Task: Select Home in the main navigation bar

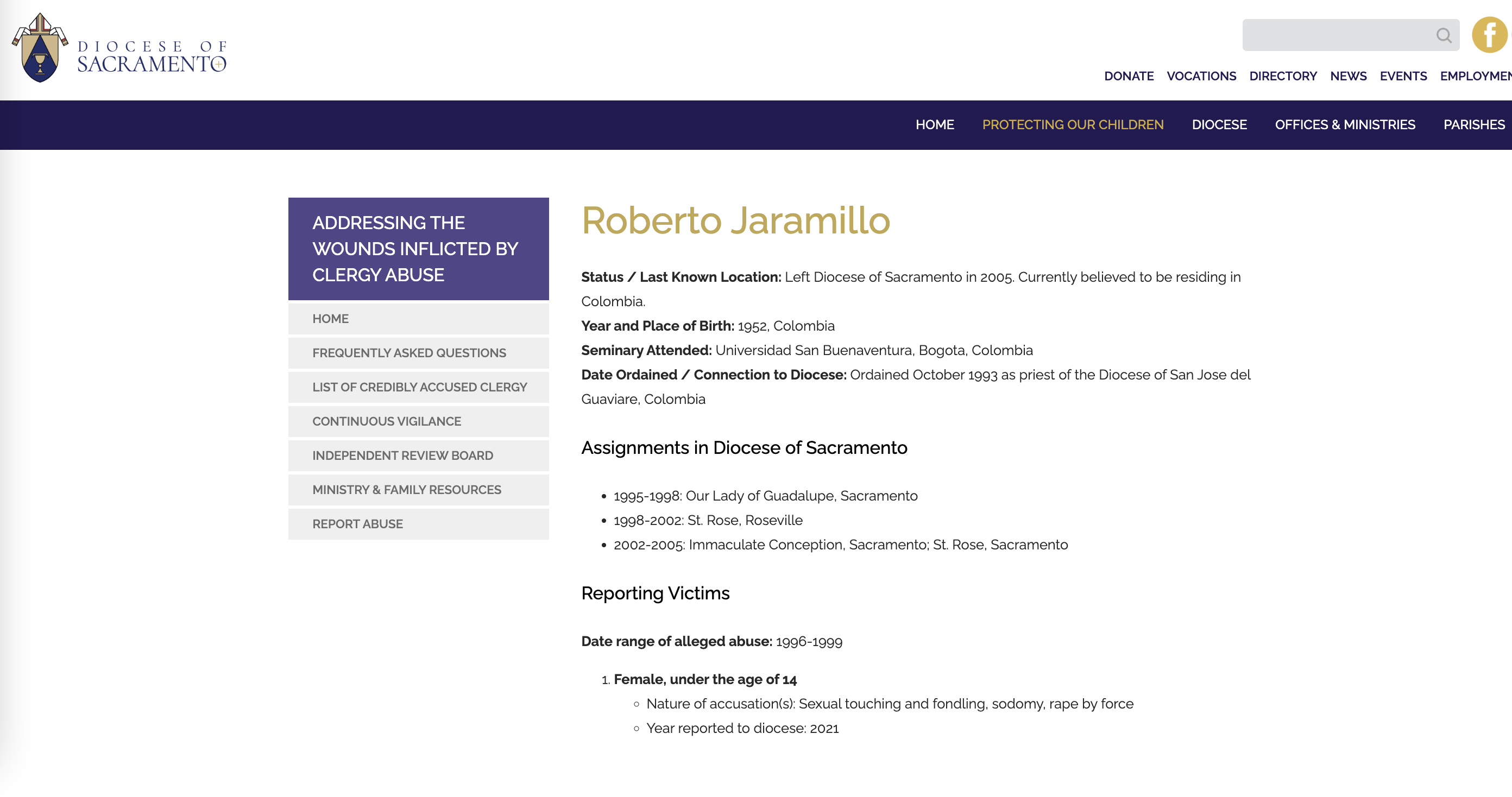Action: tap(935, 125)
